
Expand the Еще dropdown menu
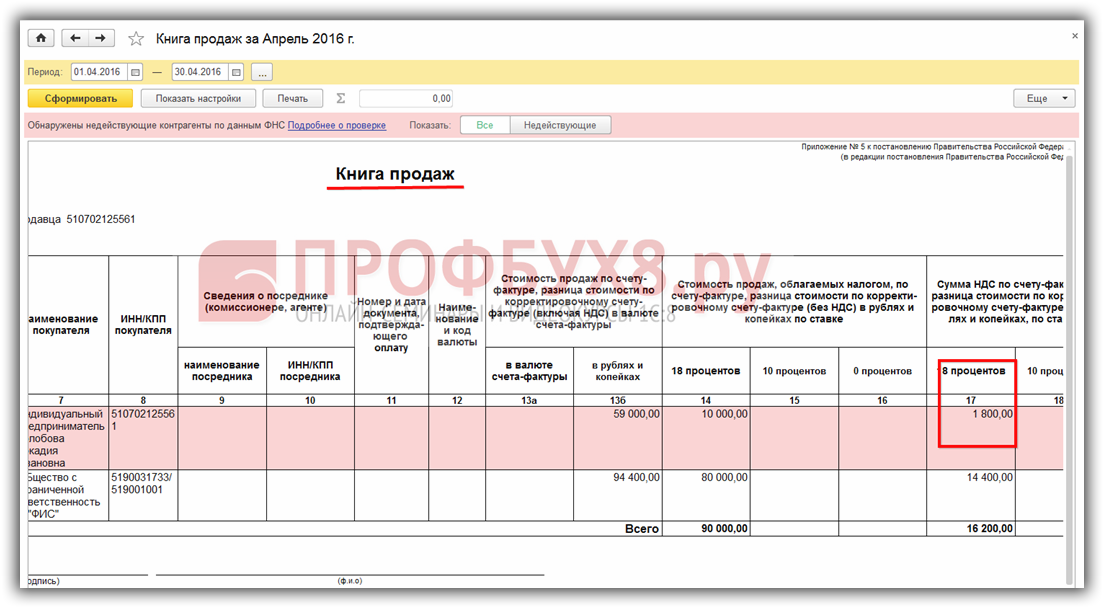(1044, 99)
